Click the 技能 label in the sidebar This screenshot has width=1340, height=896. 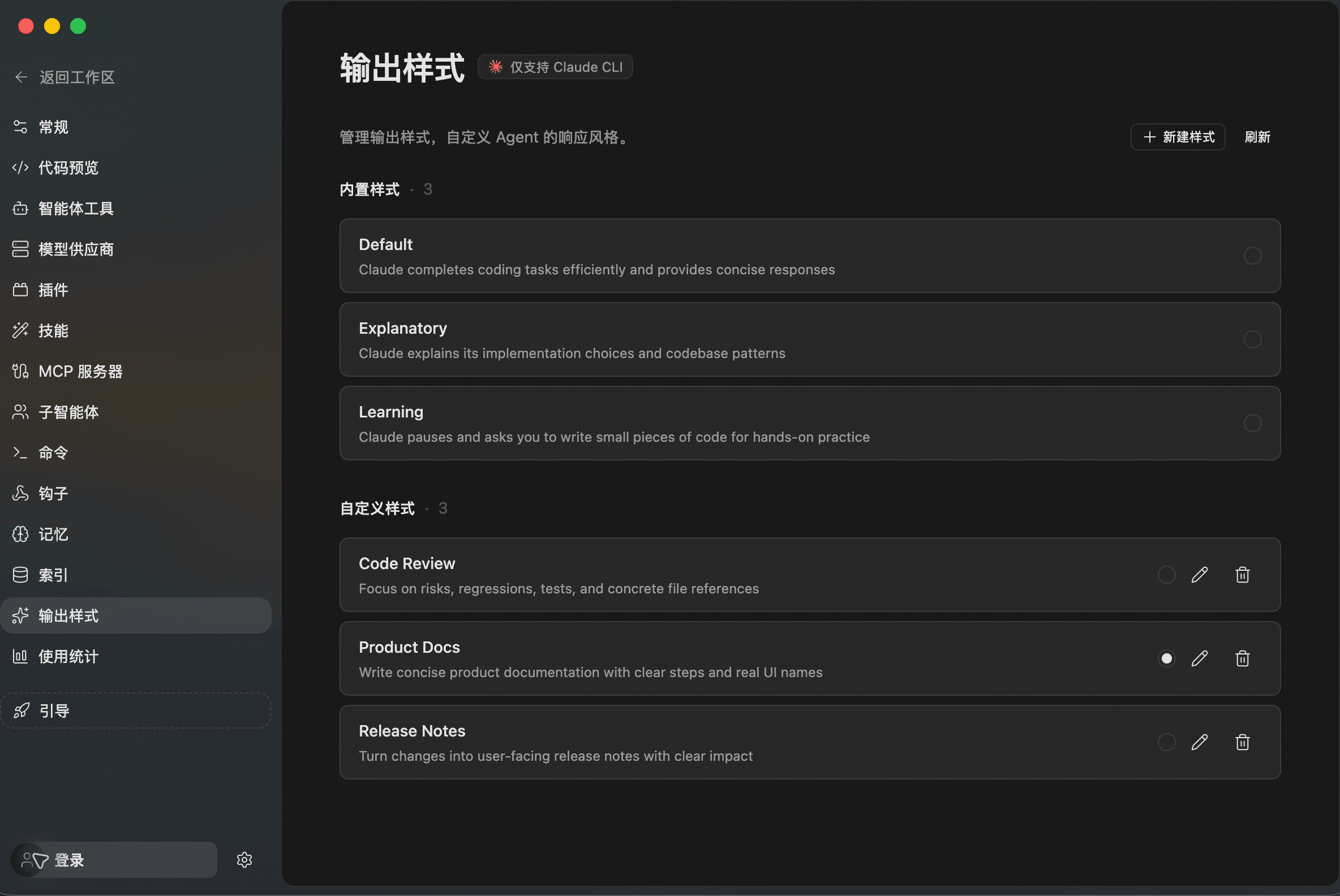pos(53,330)
